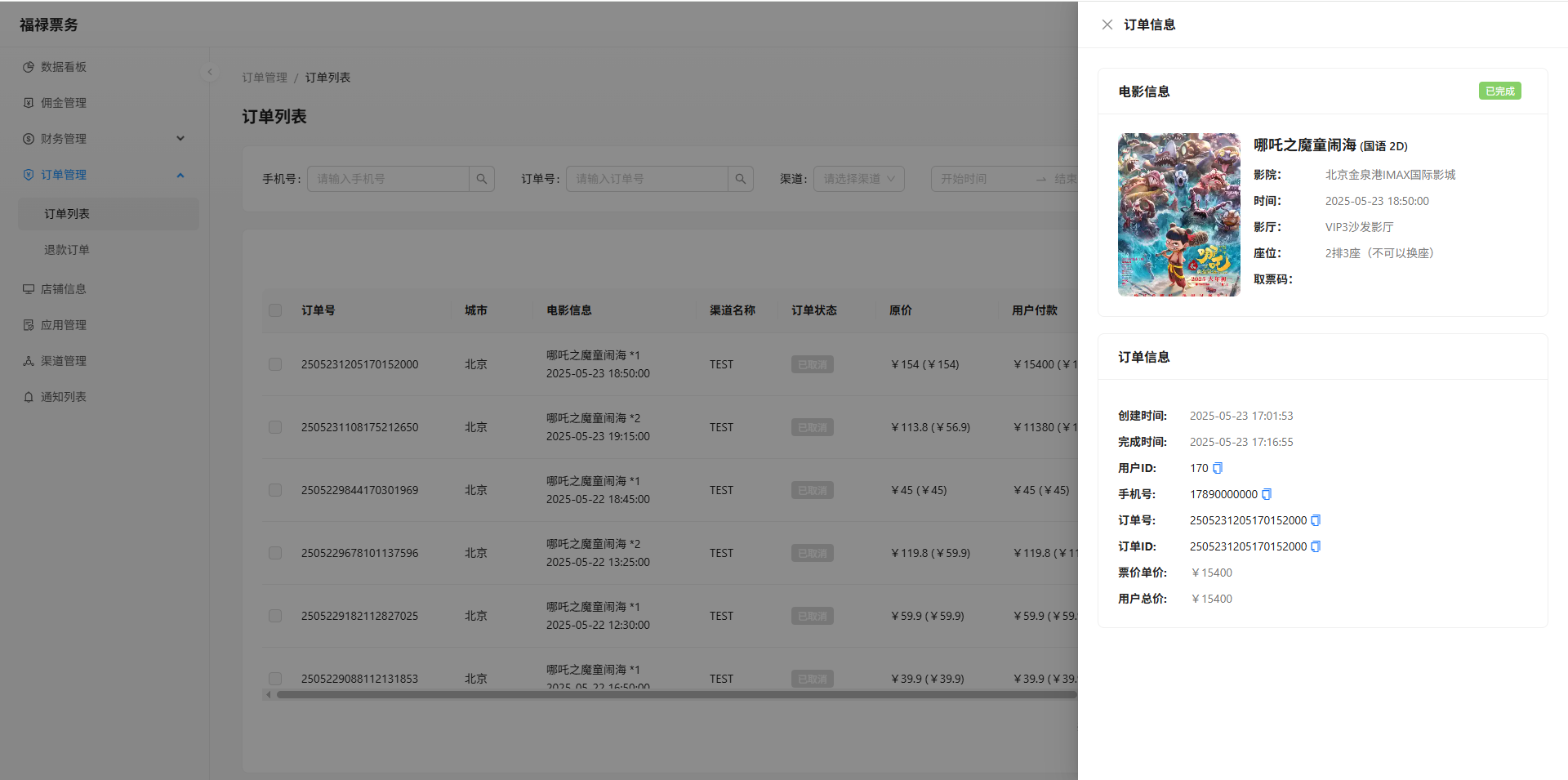The height and width of the screenshot is (780, 1568).
Task: Open the 请选择渠道 channel dropdown
Action: tap(859, 179)
